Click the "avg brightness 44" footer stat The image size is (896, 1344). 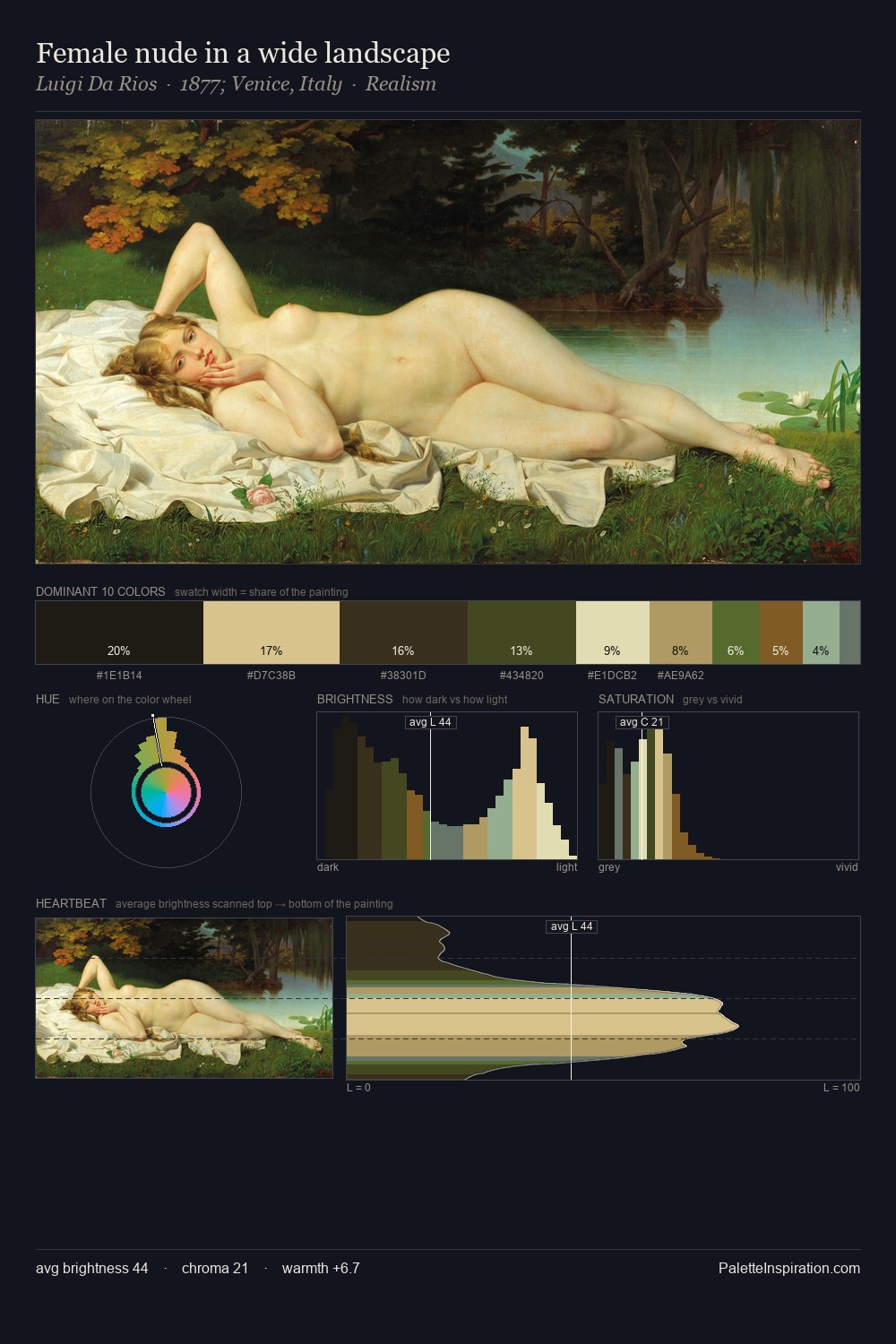pyautogui.click(x=92, y=1269)
